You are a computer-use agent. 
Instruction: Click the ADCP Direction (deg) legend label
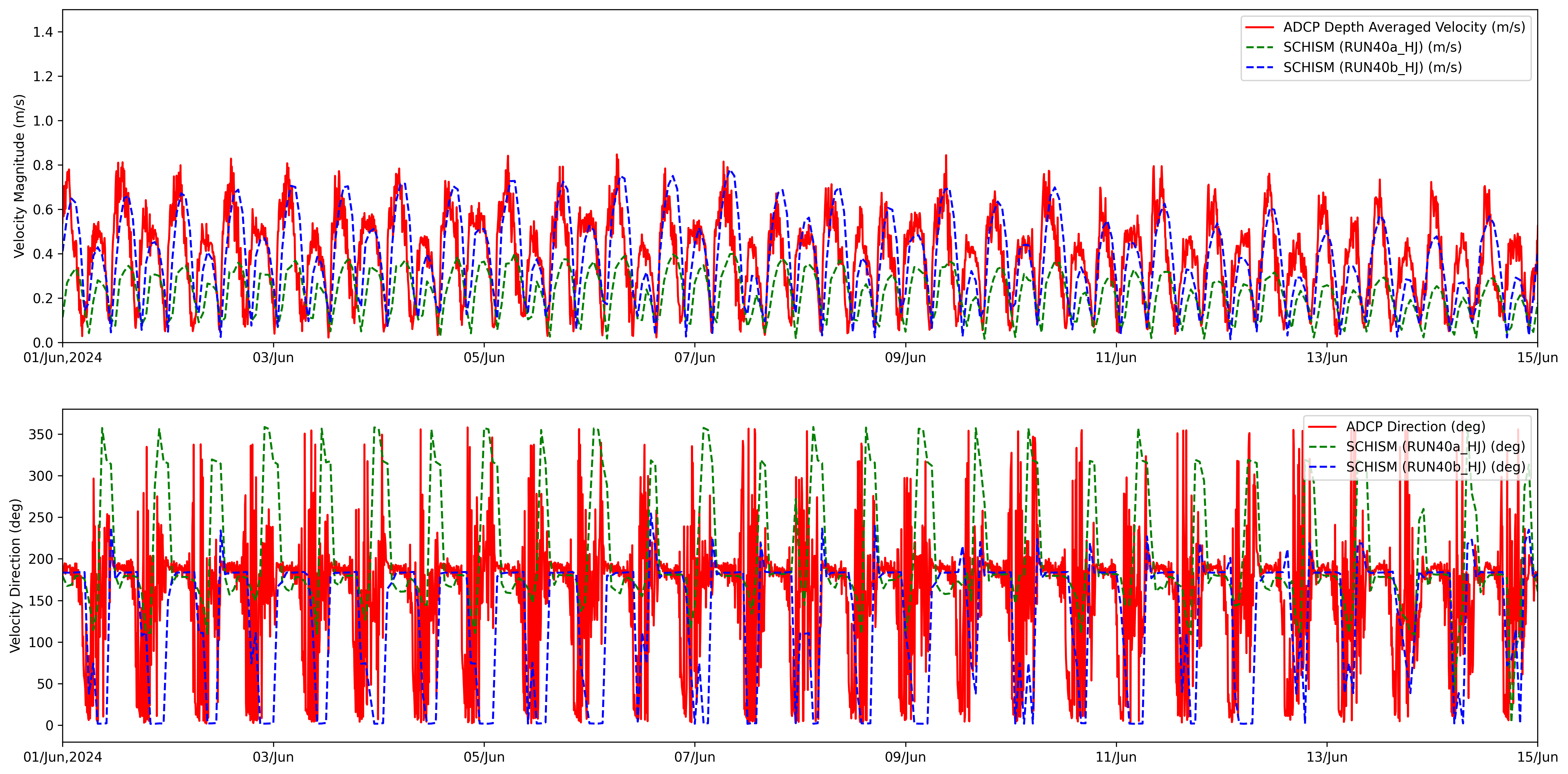[1415, 426]
